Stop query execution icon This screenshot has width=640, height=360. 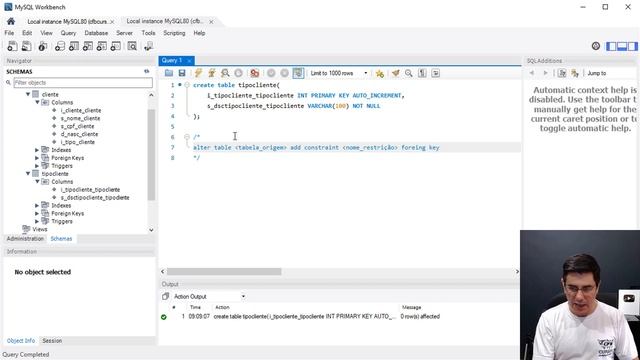[238, 73]
